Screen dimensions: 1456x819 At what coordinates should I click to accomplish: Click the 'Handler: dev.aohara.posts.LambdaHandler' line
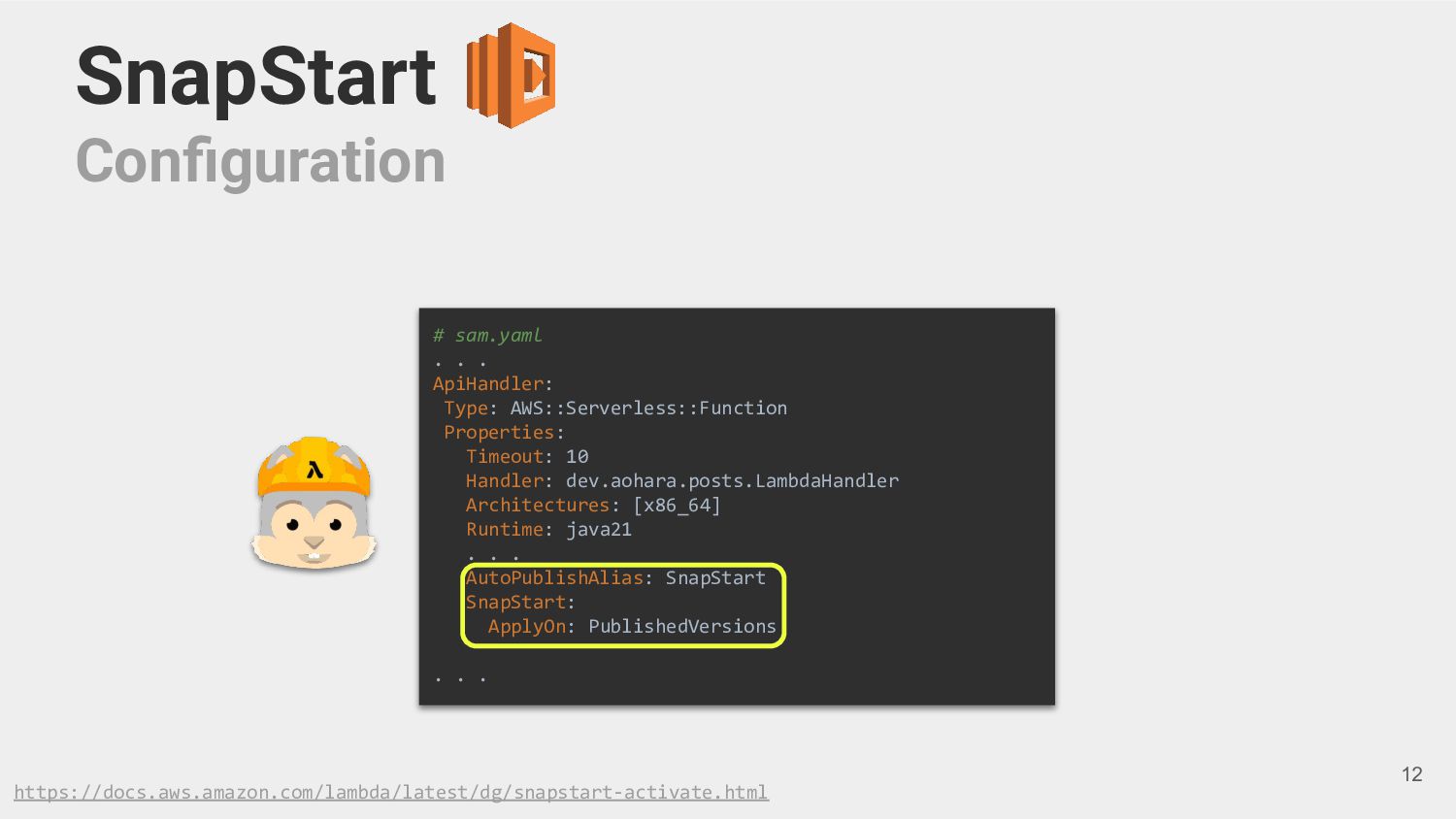682,480
